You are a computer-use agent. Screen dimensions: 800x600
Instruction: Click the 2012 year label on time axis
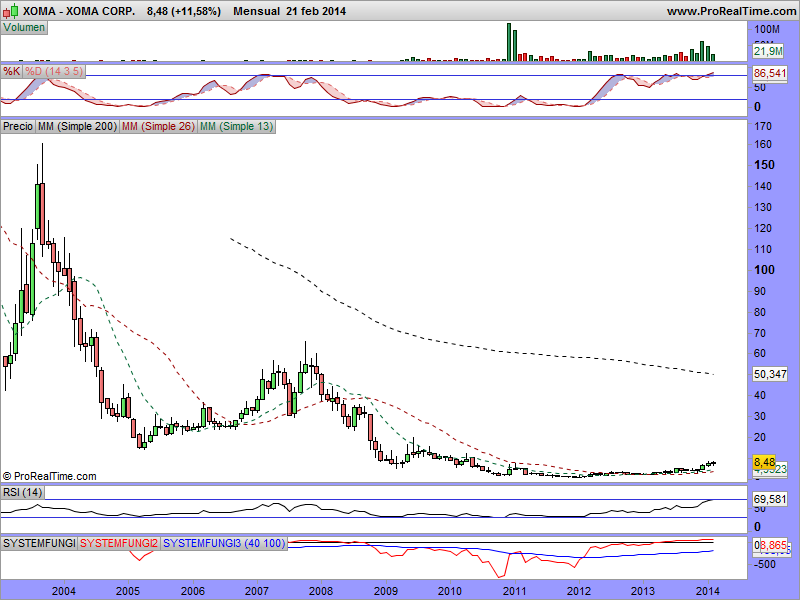(580, 591)
